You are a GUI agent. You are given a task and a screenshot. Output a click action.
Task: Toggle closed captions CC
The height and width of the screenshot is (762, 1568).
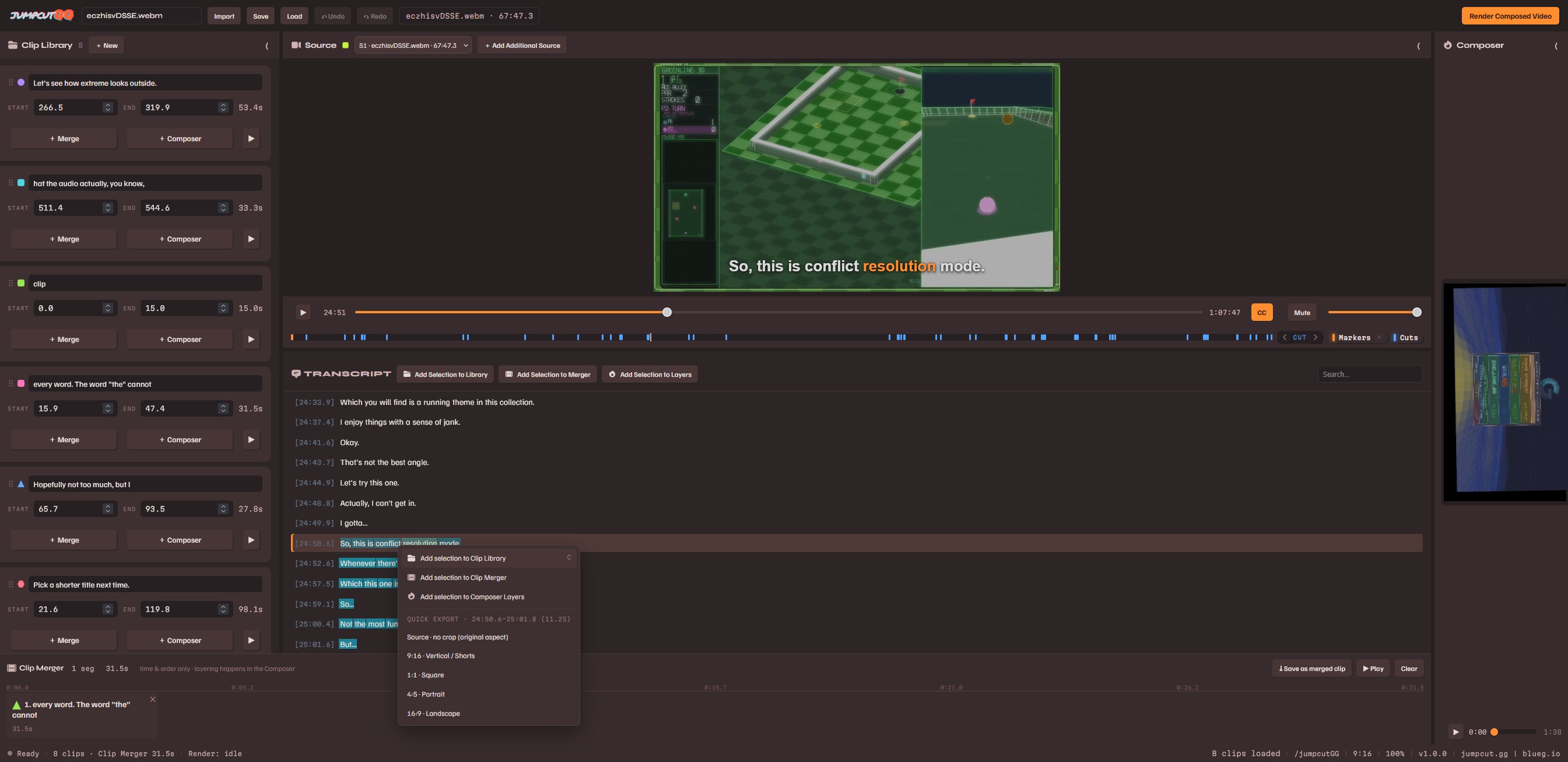coord(1261,313)
